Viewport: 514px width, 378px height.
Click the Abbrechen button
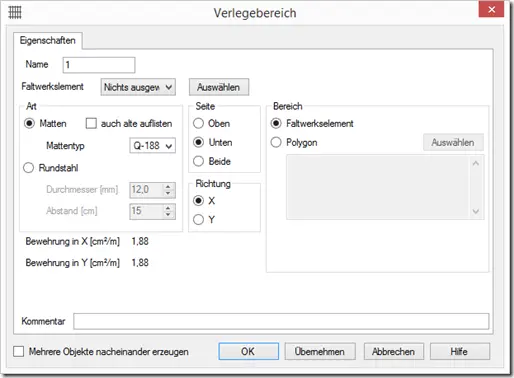[x=394, y=352]
